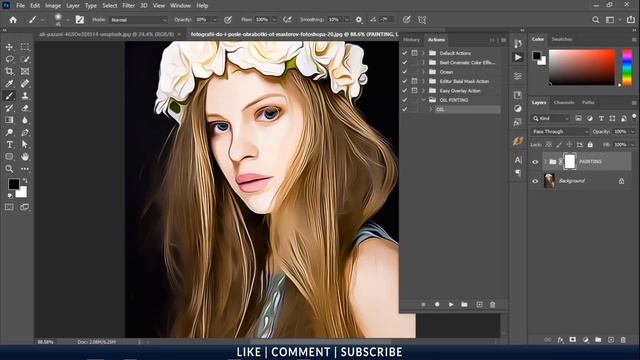The width and height of the screenshot is (640, 360).
Task: Open the layer Opacity dropdown arrow
Action: coord(632,132)
